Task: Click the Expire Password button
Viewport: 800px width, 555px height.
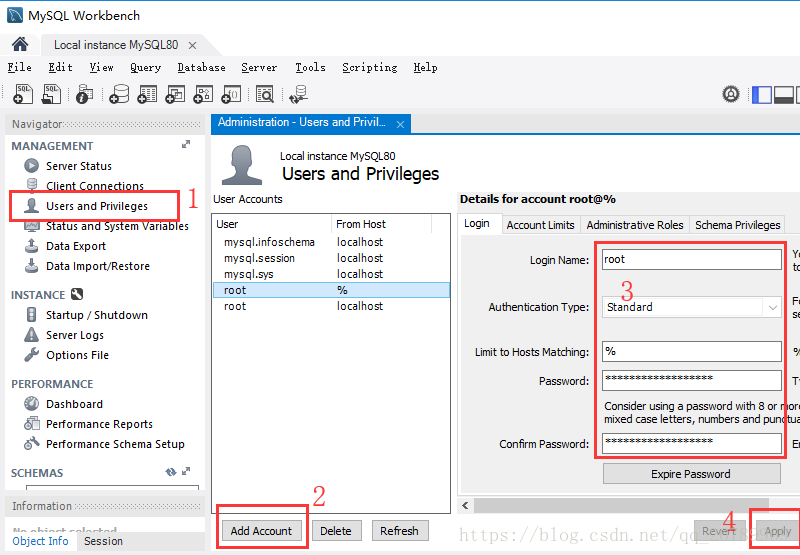Action: point(691,474)
